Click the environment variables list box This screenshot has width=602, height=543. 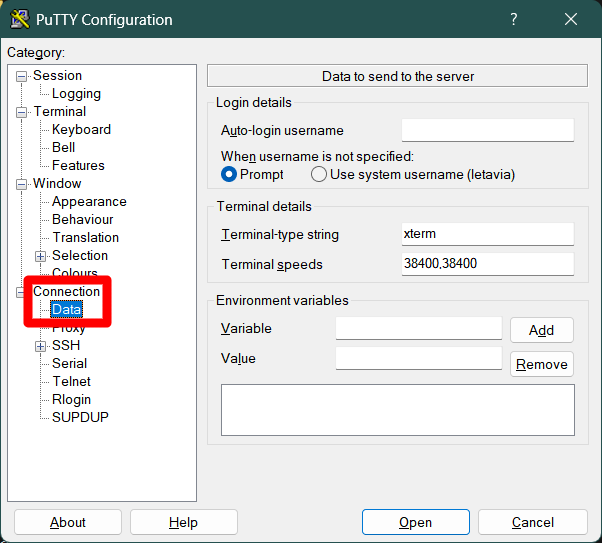coord(398,410)
